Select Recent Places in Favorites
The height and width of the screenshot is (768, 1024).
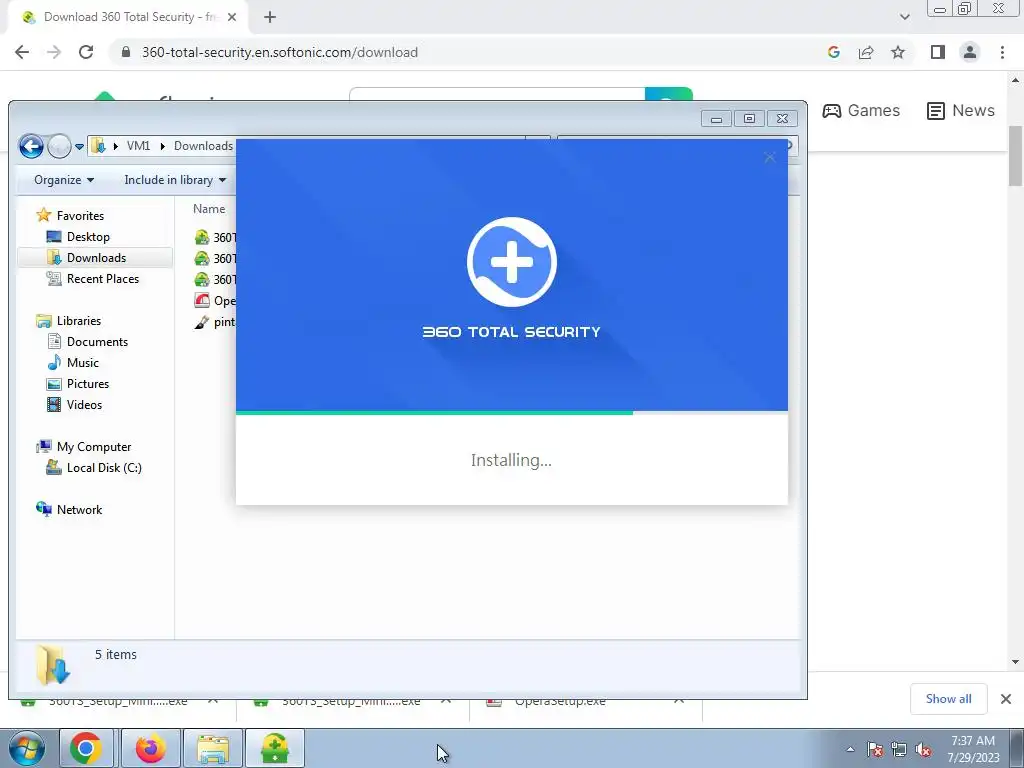tap(93, 279)
